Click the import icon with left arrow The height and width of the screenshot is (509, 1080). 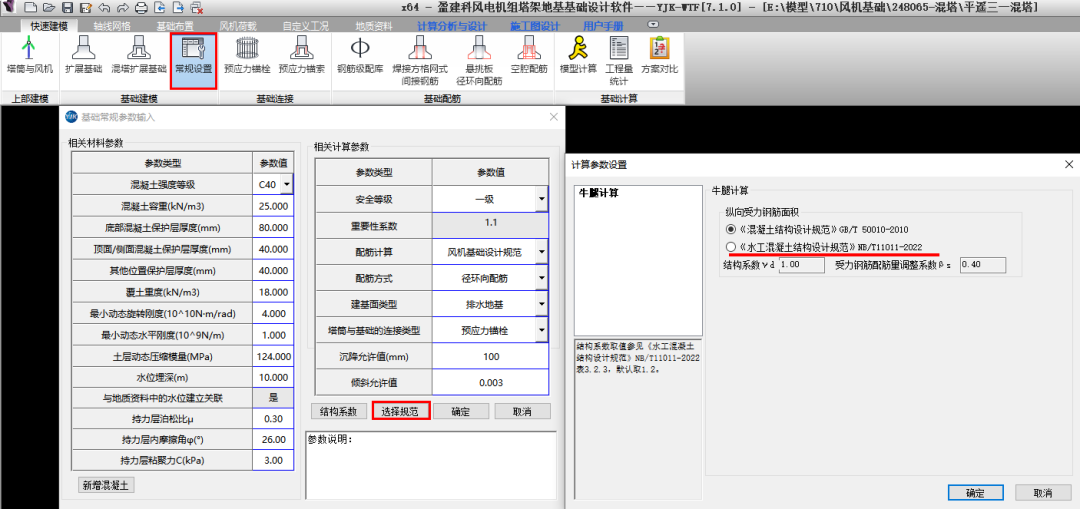pyautogui.click(x=160, y=8)
